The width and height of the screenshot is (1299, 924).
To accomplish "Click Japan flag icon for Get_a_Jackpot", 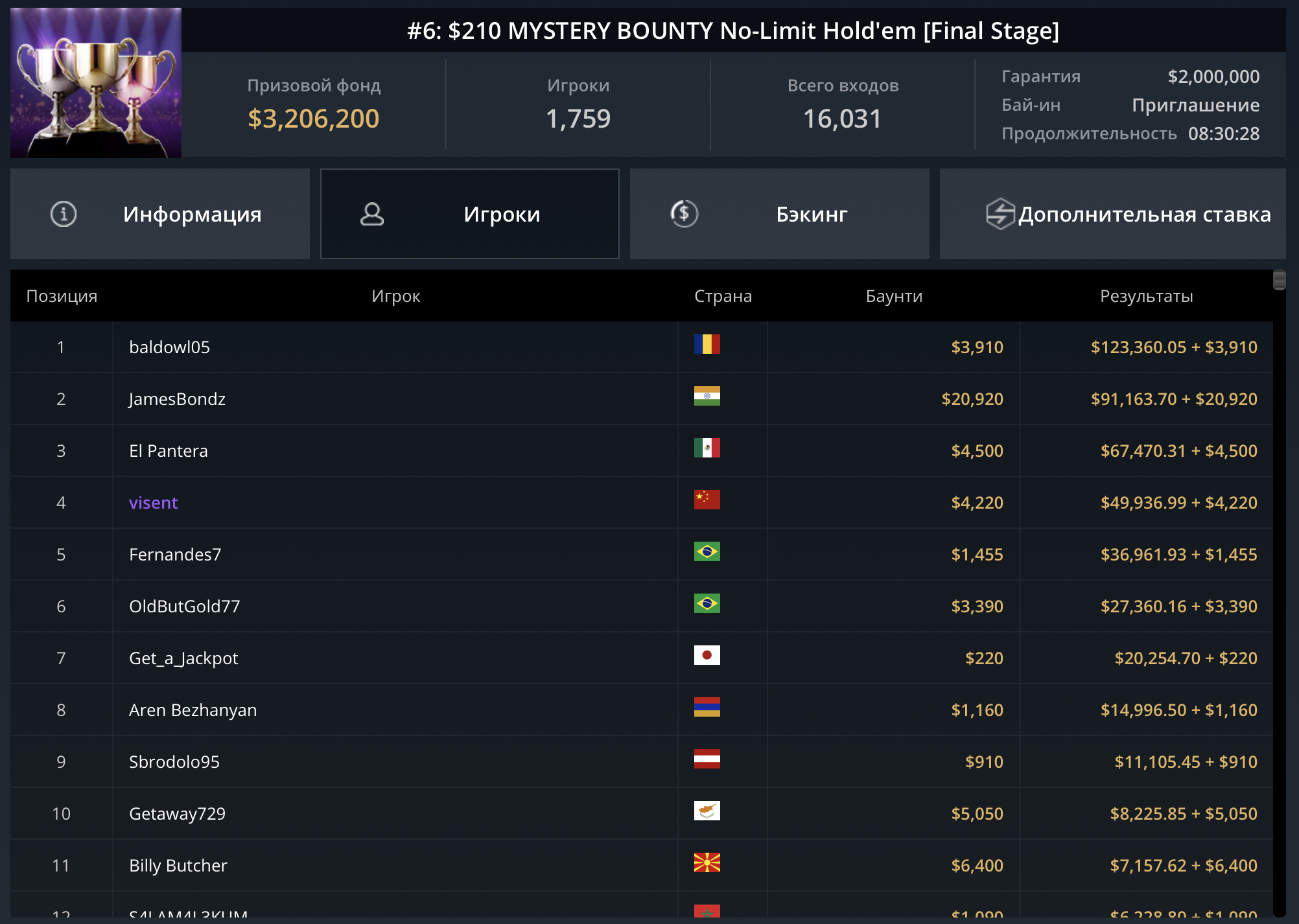I will click(x=707, y=655).
